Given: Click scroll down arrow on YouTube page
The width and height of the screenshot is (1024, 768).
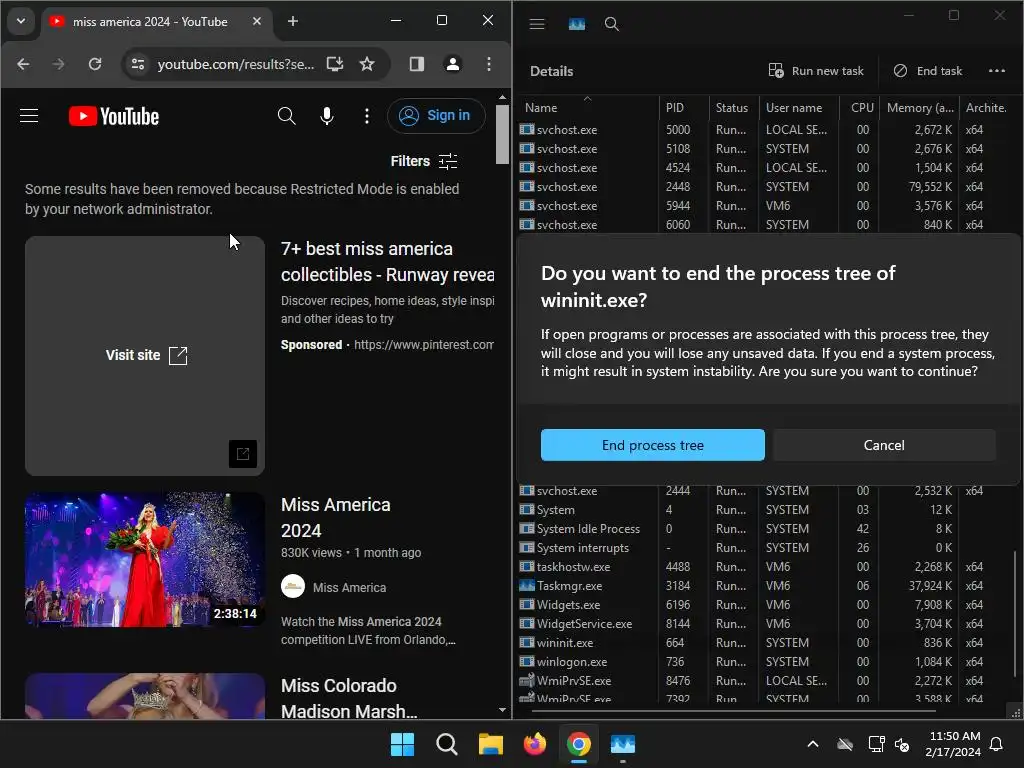Looking at the screenshot, I should [x=502, y=710].
